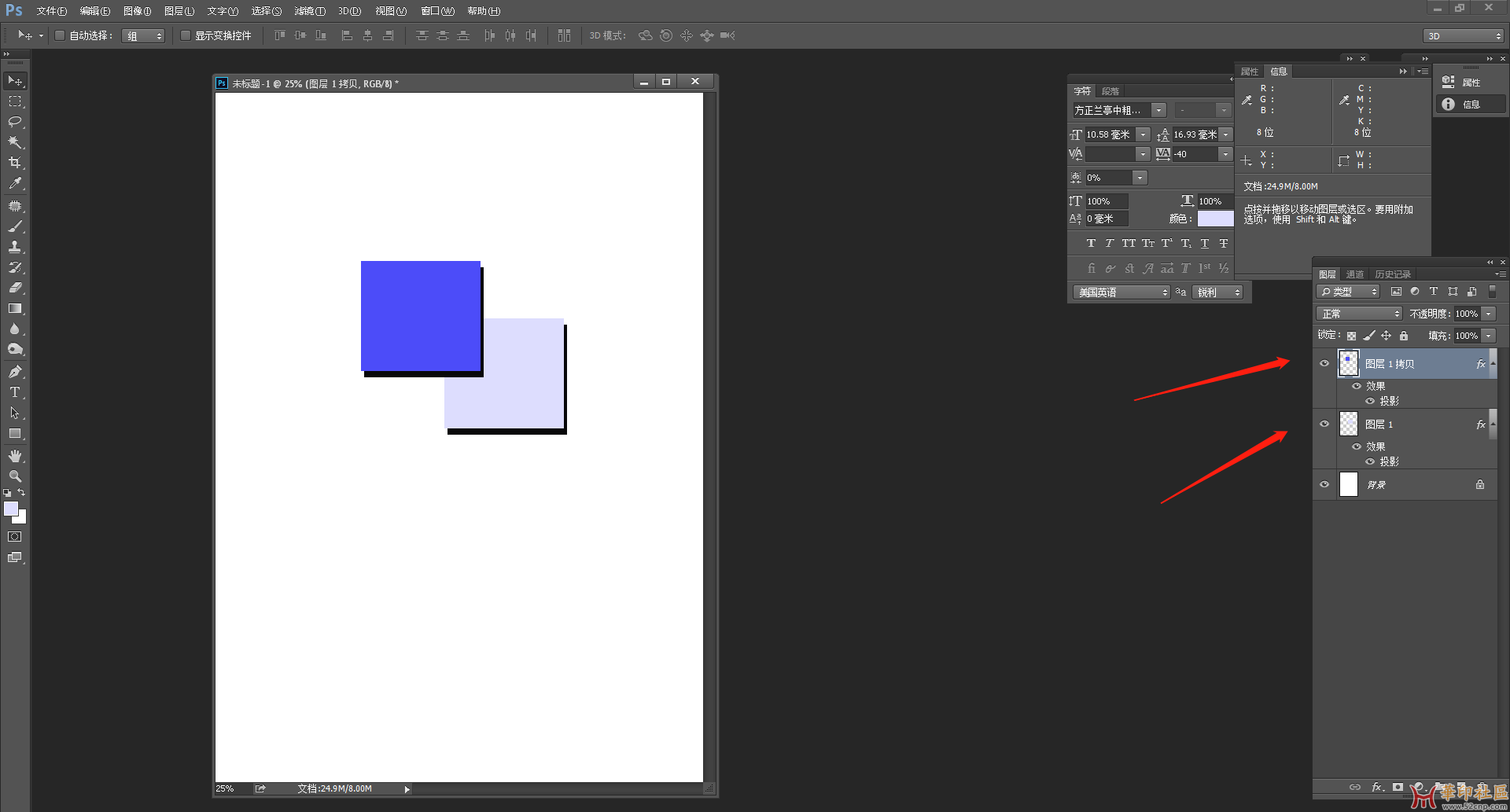
Task: Select the Crop tool
Action: [15, 163]
